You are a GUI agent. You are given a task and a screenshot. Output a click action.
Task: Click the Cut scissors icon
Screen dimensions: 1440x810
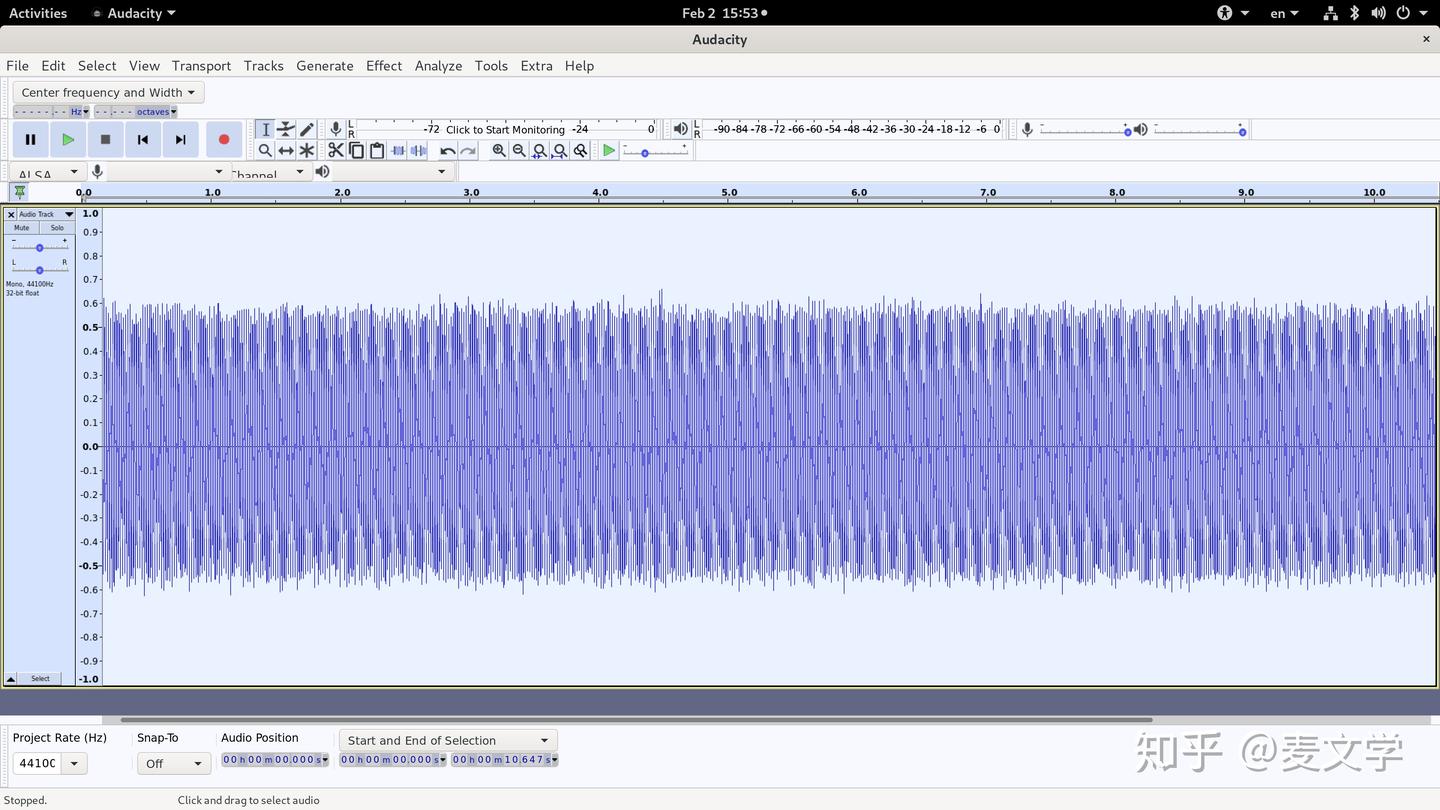click(336, 150)
